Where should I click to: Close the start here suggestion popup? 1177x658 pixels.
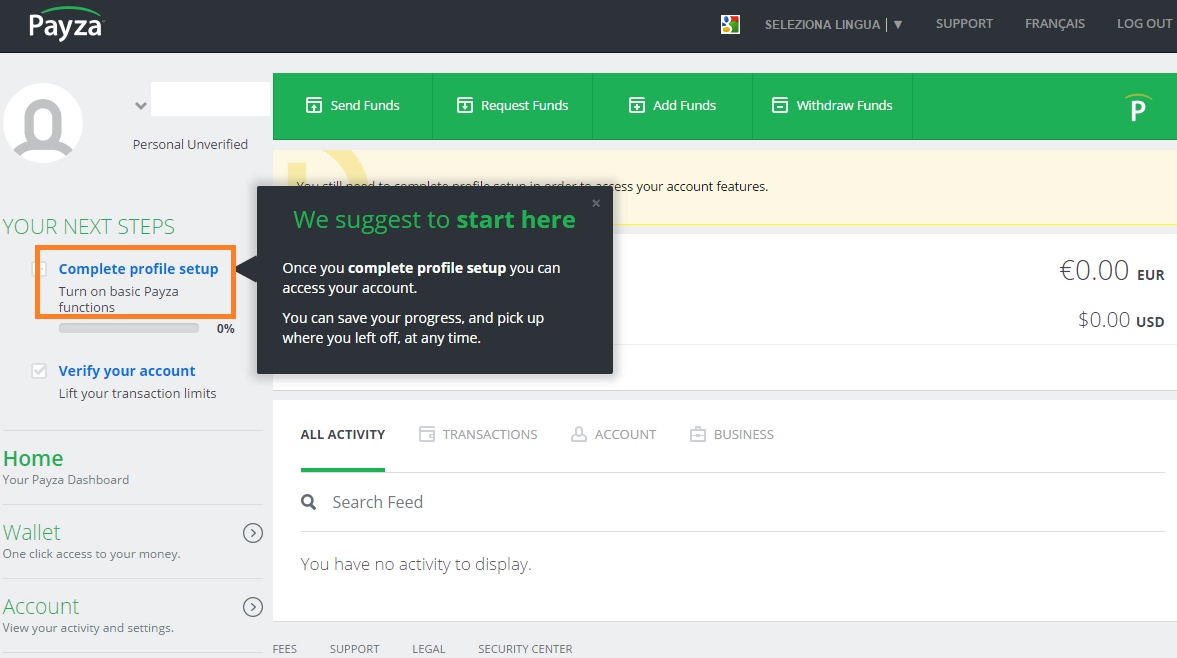click(596, 203)
